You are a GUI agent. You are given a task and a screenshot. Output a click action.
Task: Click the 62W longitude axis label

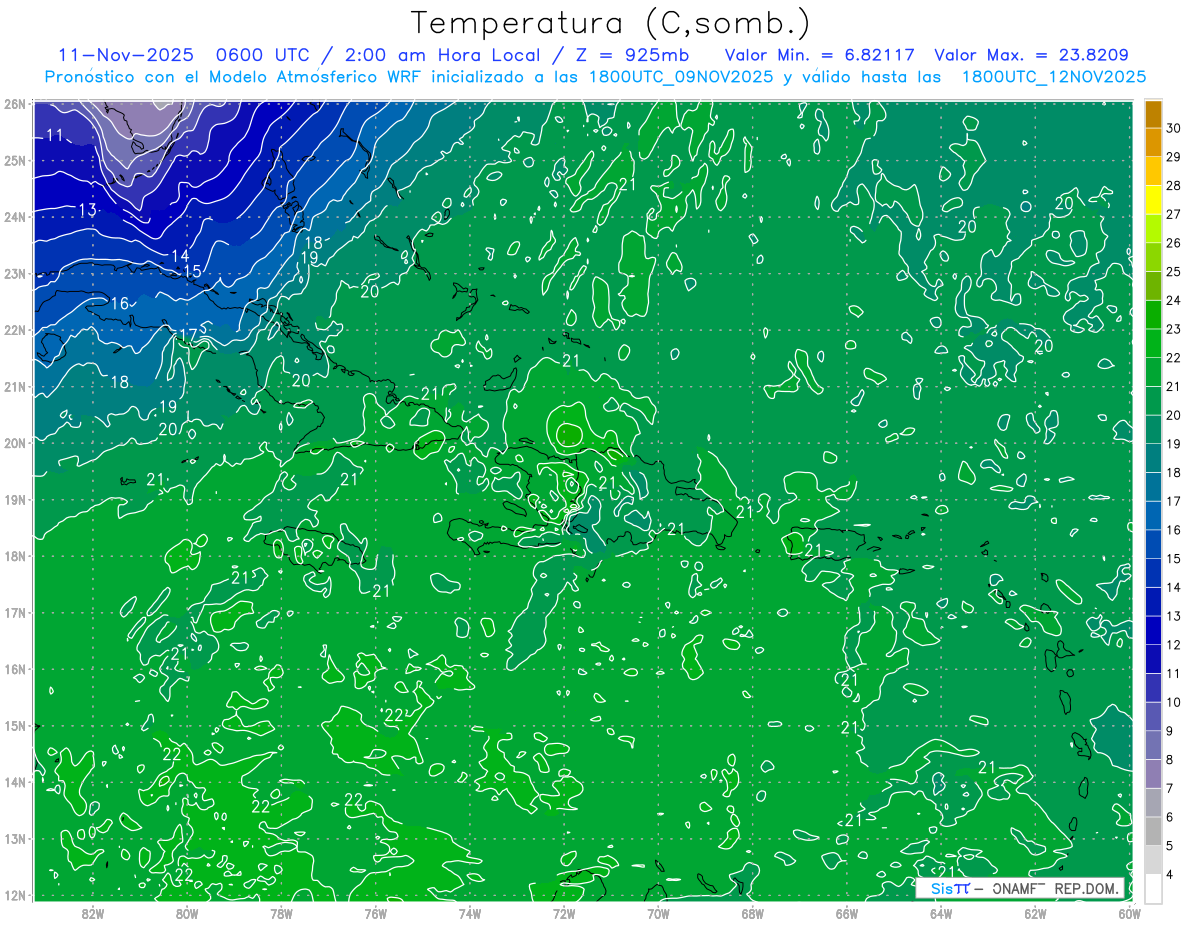tap(1035, 913)
